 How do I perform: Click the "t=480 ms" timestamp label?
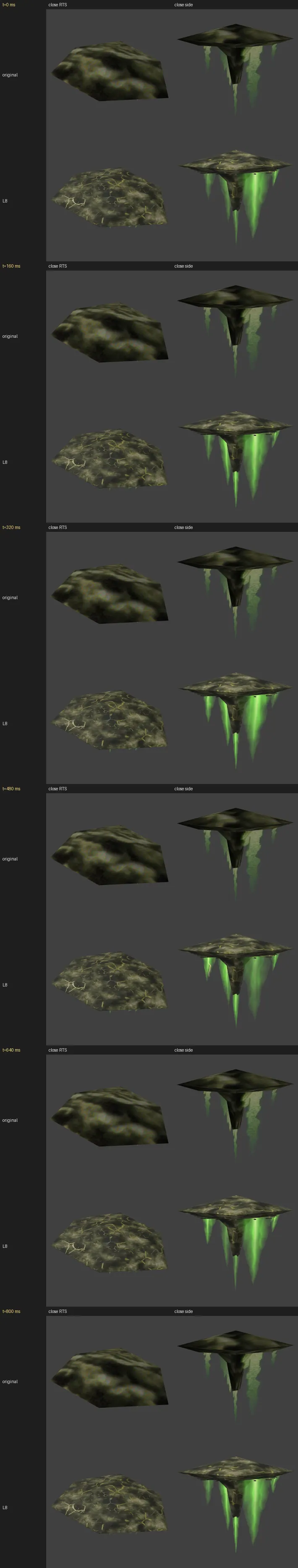(x=11, y=788)
